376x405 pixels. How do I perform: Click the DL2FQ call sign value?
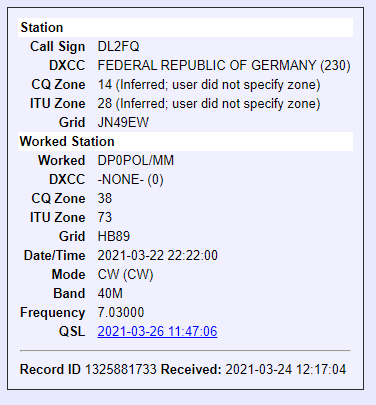pos(118,46)
